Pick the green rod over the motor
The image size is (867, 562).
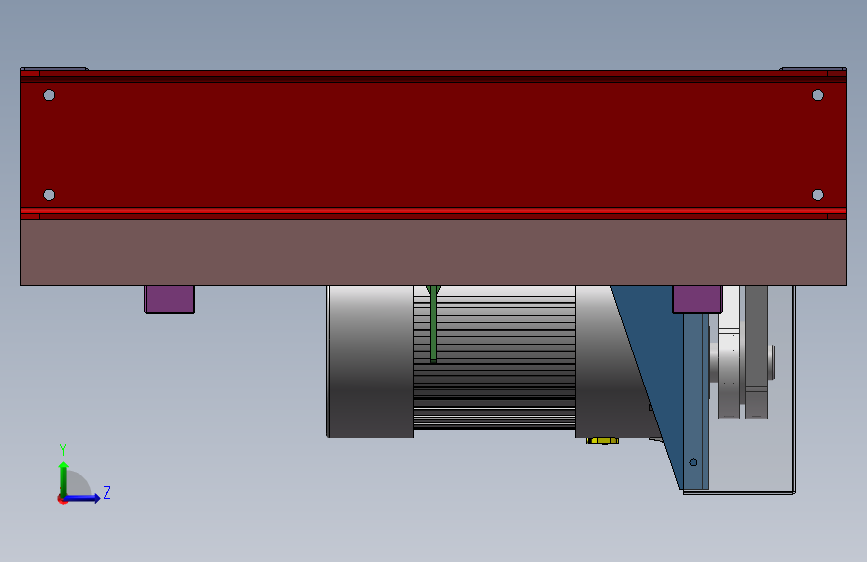point(434,324)
